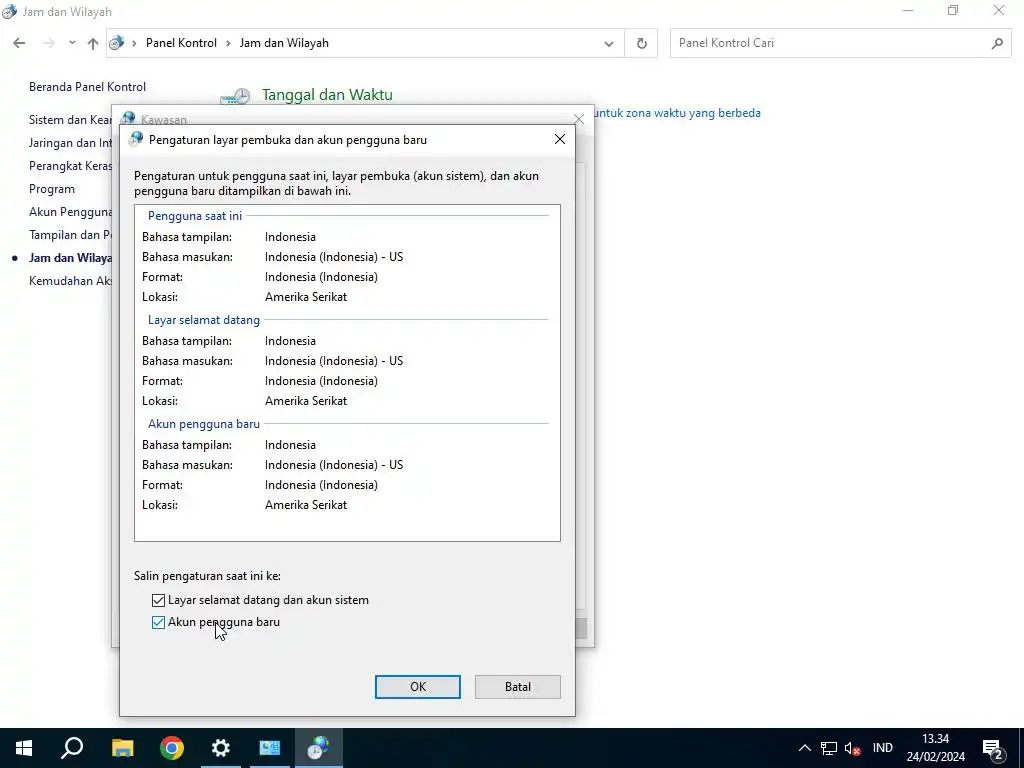Toggle Akun pengguna baru checkbox

click(x=158, y=622)
